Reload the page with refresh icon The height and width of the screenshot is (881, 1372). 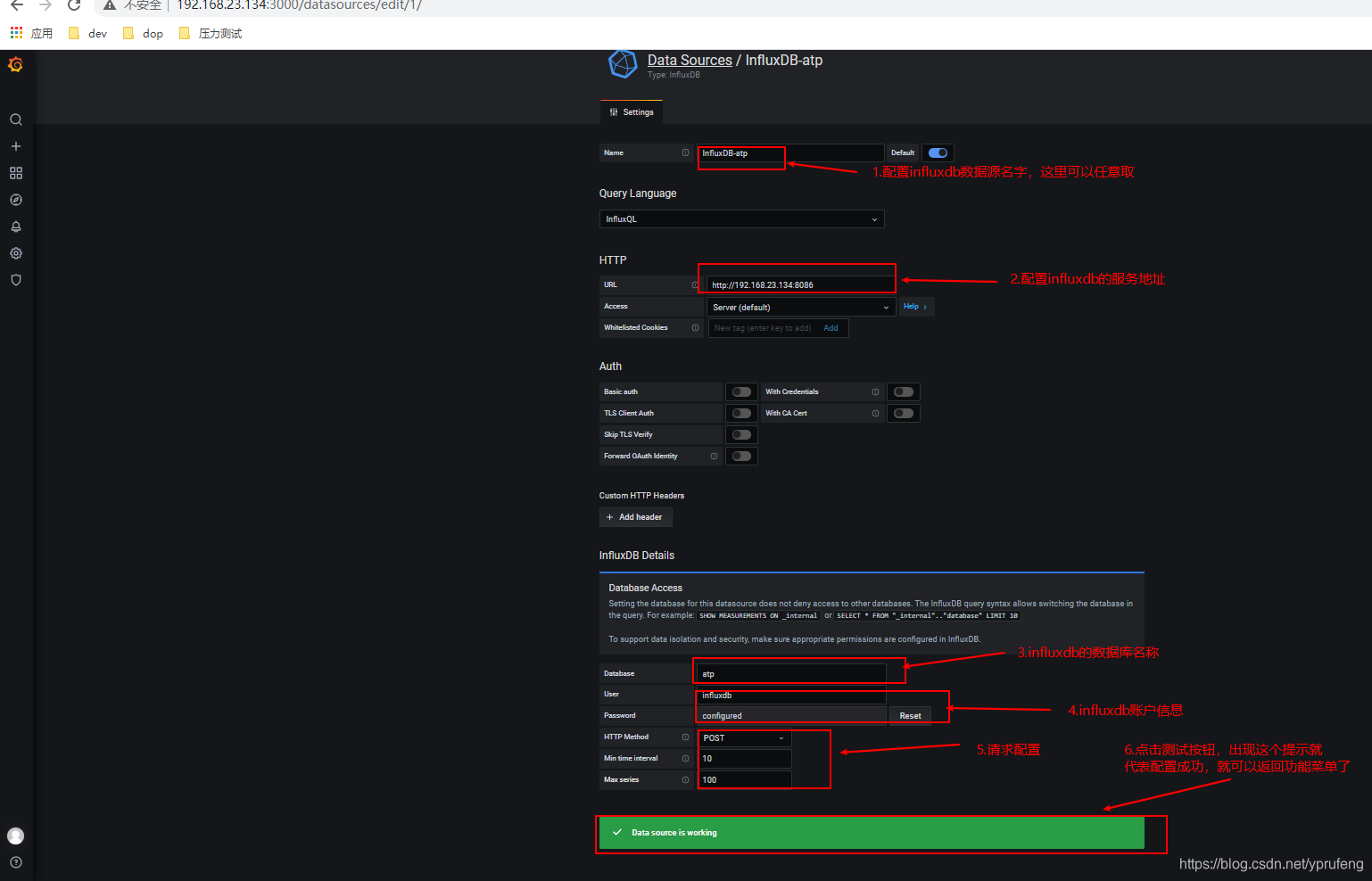[x=74, y=5]
